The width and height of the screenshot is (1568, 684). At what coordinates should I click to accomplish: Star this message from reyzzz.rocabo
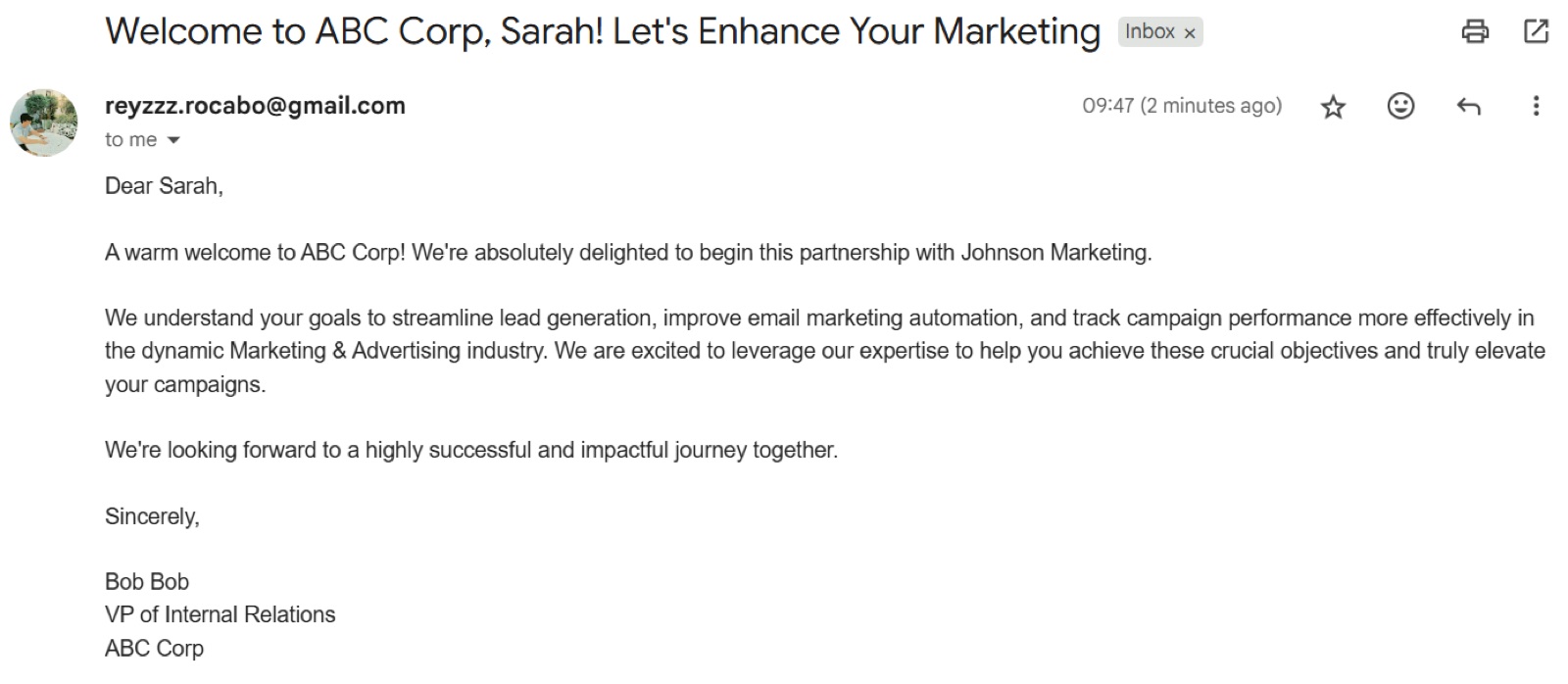click(x=1333, y=106)
